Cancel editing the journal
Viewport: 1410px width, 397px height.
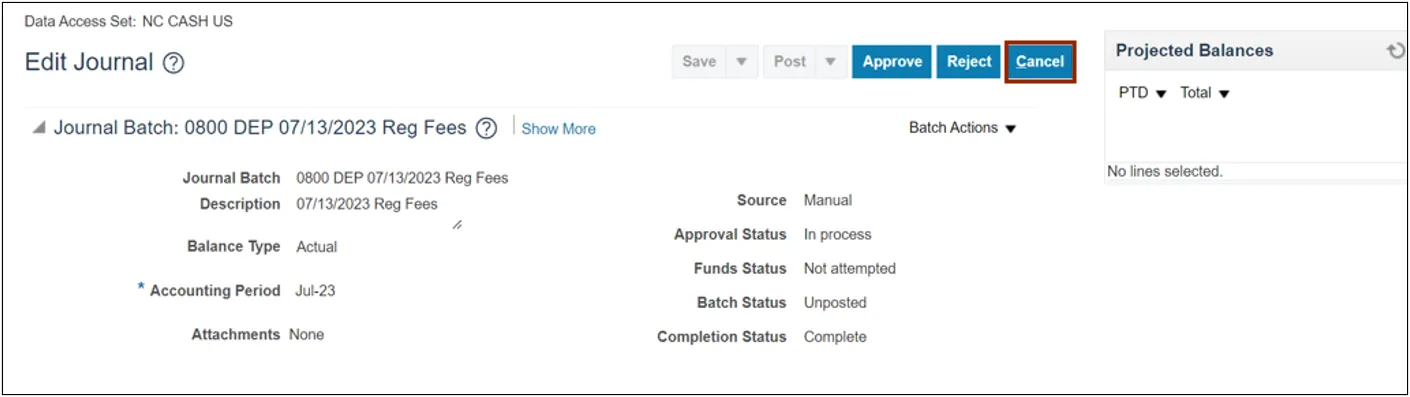coord(1040,62)
